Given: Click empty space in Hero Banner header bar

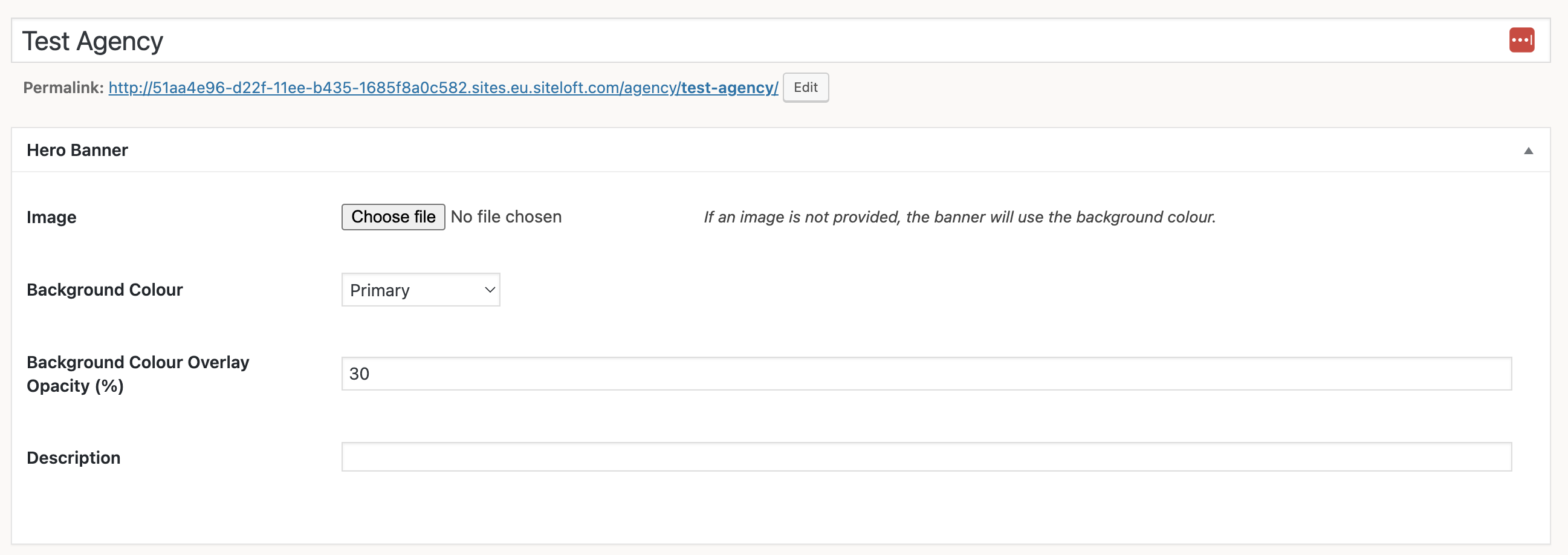Looking at the screenshot, I should [791, 151].
